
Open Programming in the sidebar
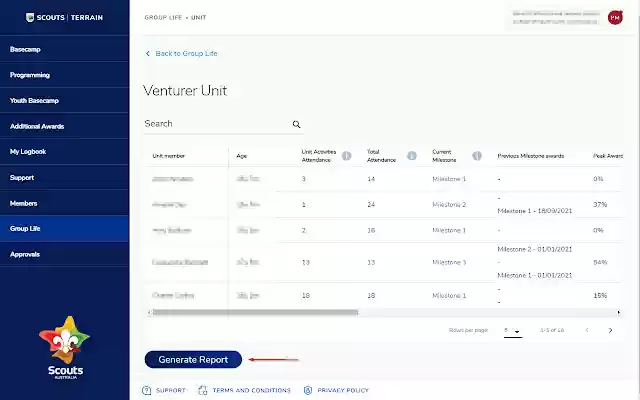pyautogui.click(x=64, y=75)
